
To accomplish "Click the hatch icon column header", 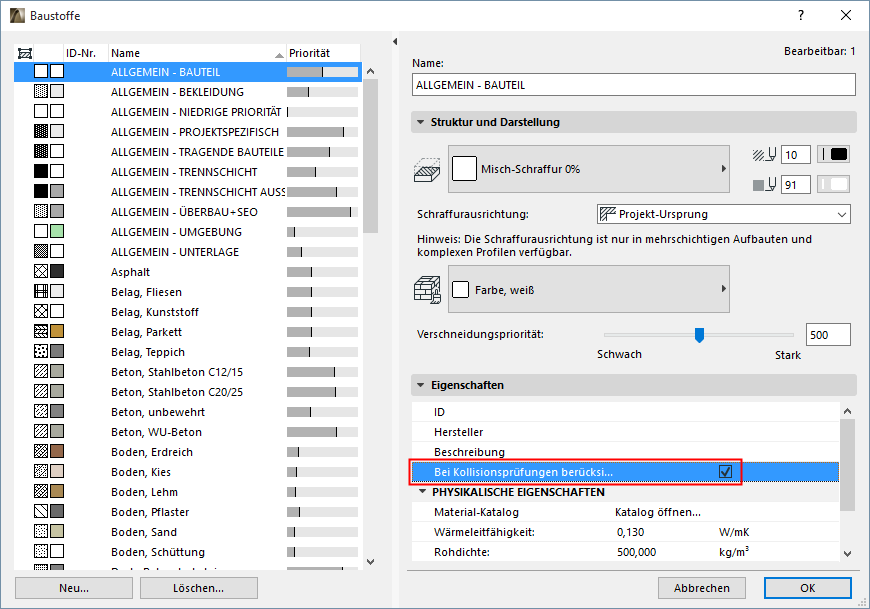I will [25, 53].
